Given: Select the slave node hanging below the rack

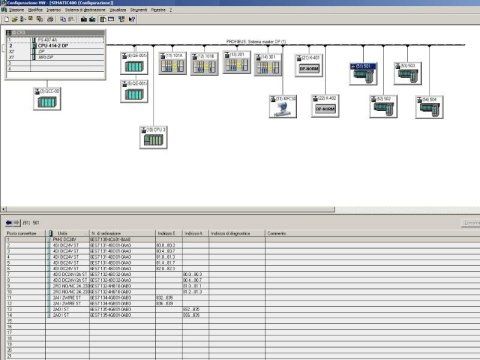Looking at the screenshot, I should pyautogui.click(x=47, y=99).
